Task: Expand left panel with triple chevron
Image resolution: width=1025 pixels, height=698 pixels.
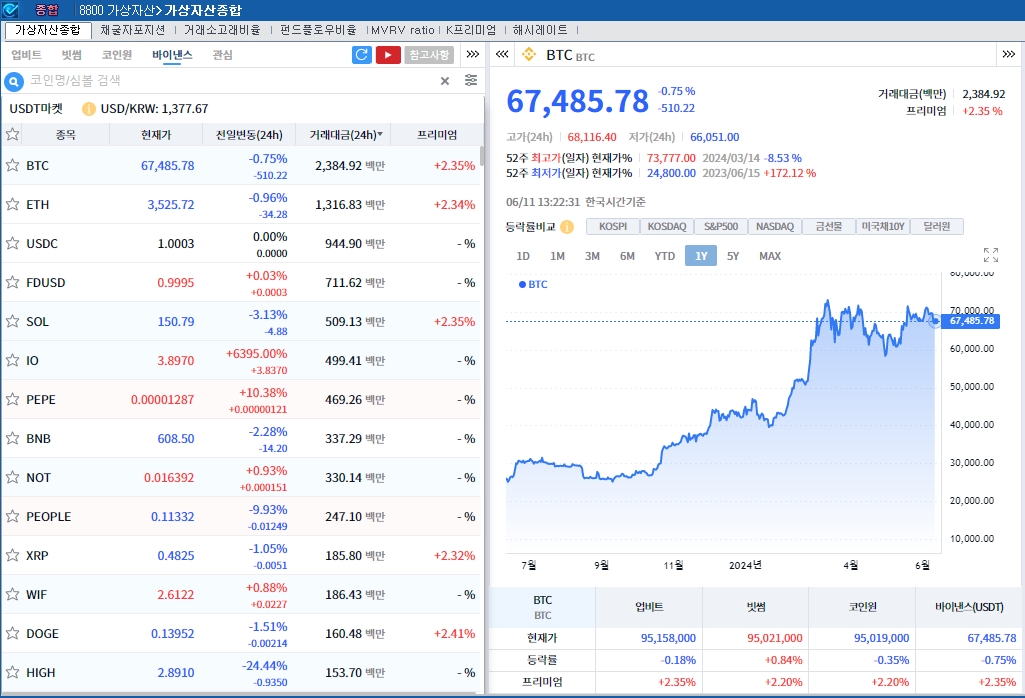Action: [x=473, y=54]
